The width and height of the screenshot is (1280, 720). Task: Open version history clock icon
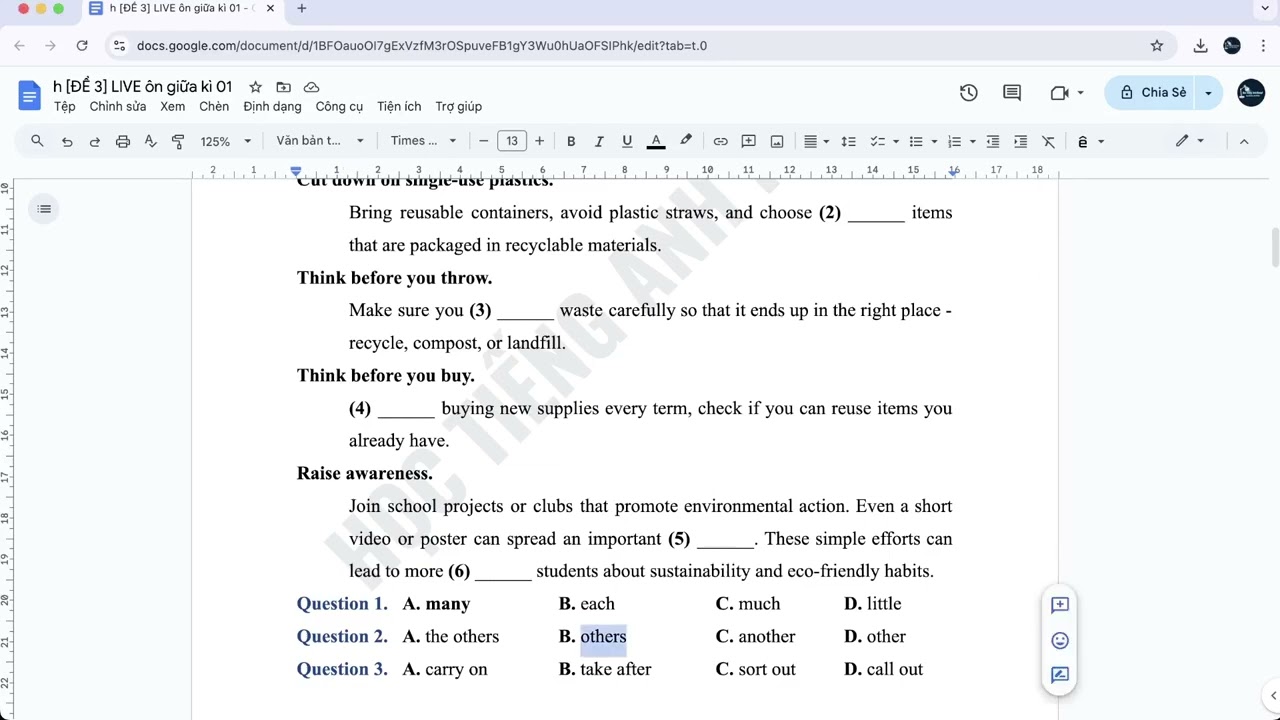coord(968,92)
